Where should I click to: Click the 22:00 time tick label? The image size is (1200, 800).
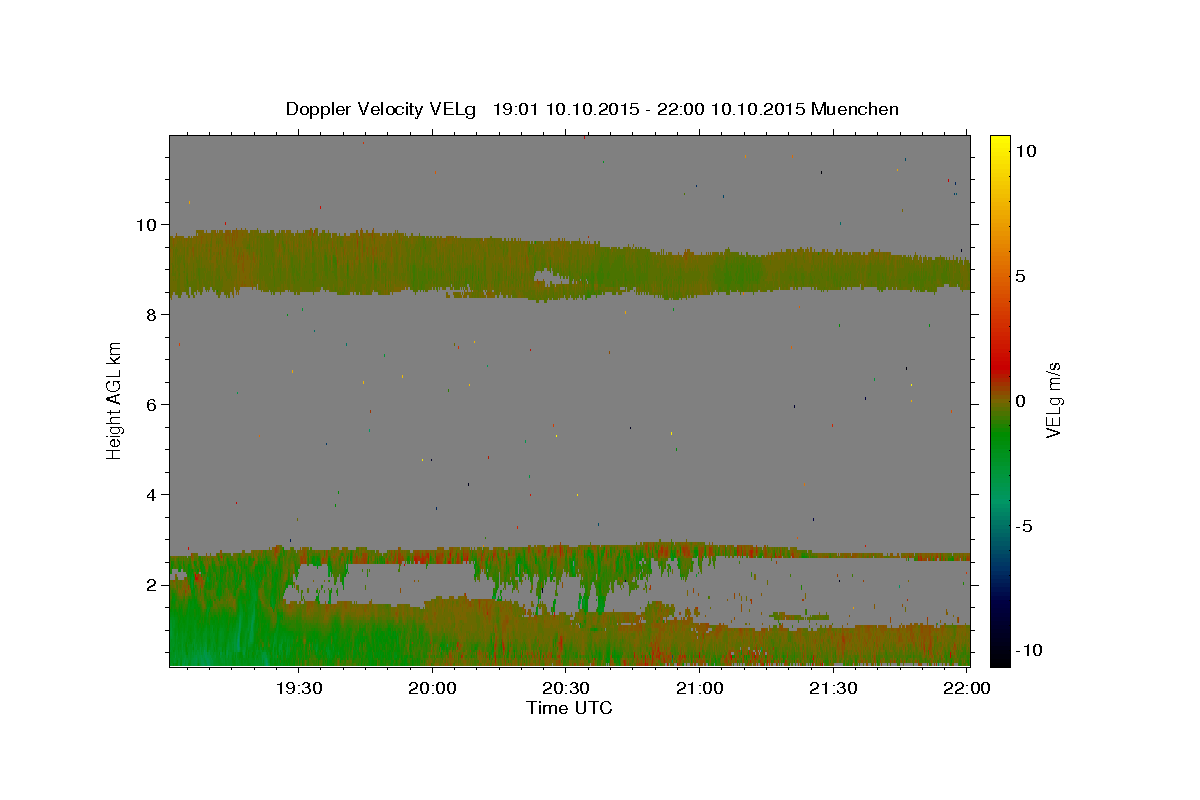[967, 688]
